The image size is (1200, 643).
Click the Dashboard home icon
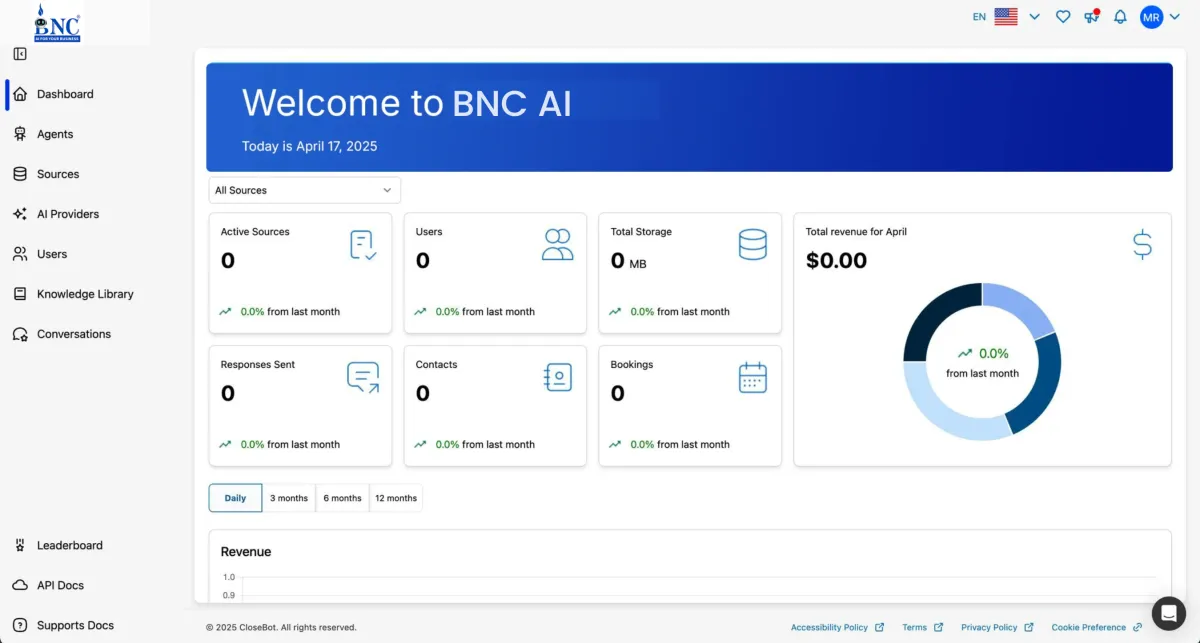(x=20, y=94)
